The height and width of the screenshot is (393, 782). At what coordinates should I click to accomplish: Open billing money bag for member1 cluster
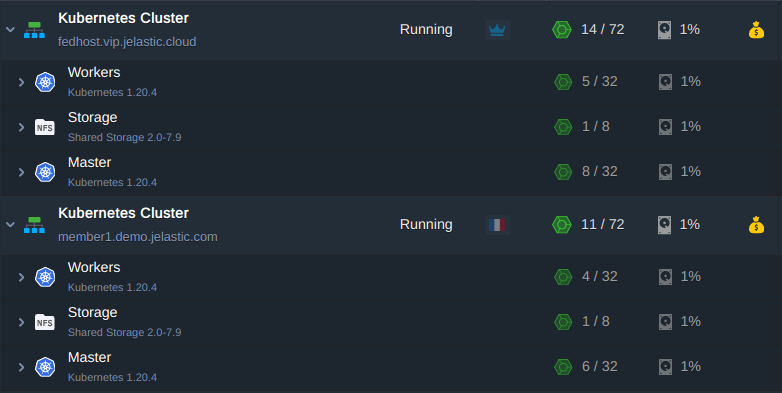[x=756, y=225]
